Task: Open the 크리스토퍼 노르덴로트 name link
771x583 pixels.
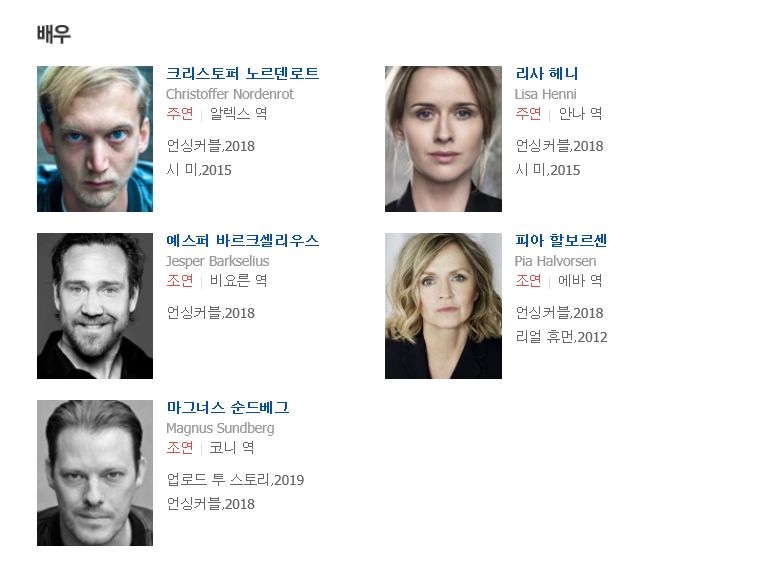Action: point(242,74)
